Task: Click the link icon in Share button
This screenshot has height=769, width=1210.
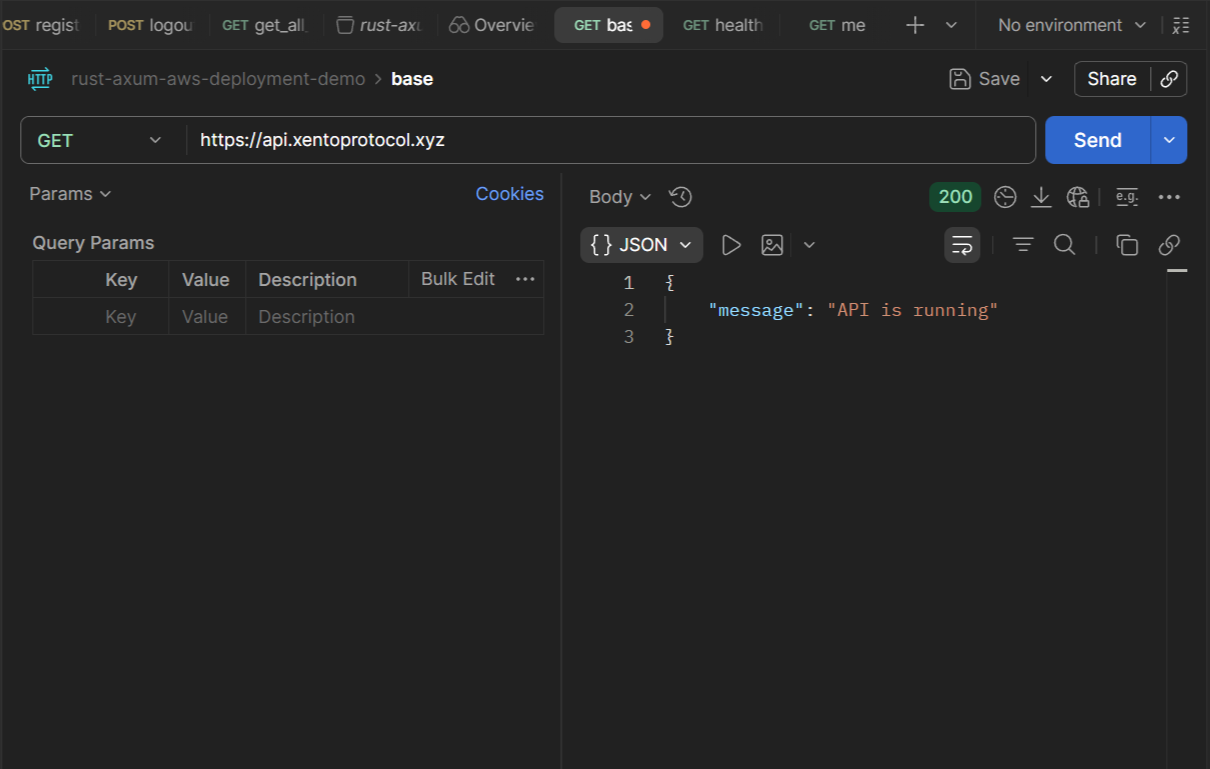Action: point(1169,79)
